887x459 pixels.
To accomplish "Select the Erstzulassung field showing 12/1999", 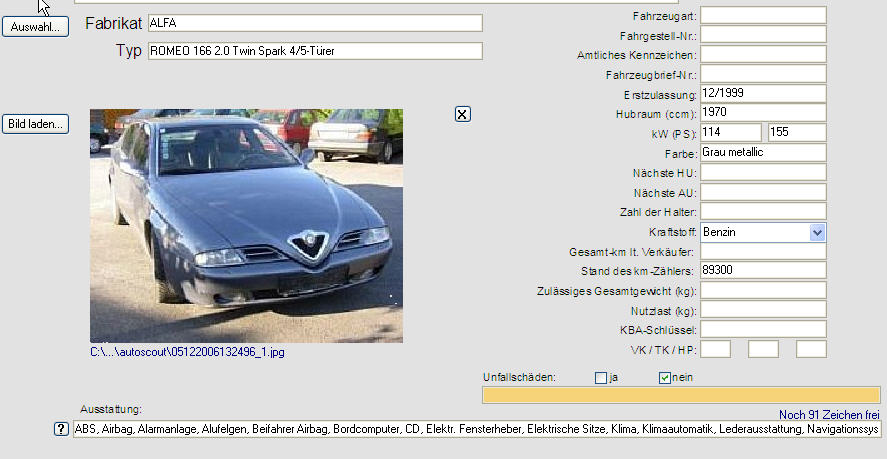I will pos(763,93).
